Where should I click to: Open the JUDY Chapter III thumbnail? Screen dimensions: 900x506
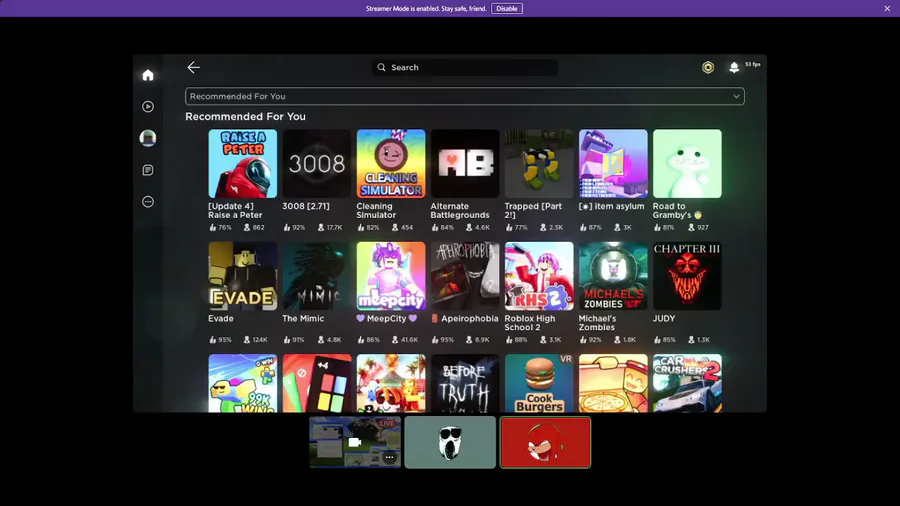pyautogui.click(x=687, y=276)
